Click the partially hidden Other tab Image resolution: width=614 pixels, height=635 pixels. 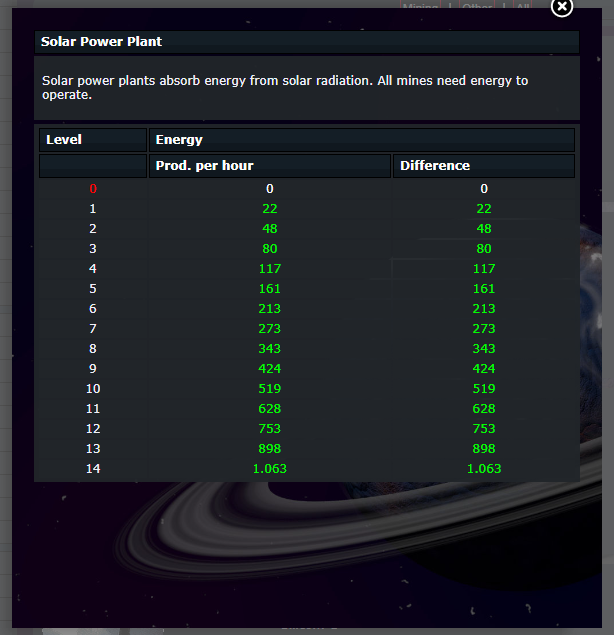(477, 6)
